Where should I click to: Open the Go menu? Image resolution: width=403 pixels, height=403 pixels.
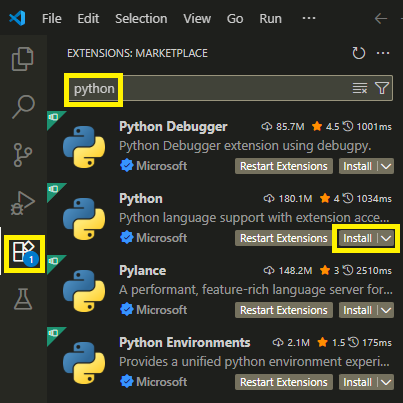coord(235,19)
